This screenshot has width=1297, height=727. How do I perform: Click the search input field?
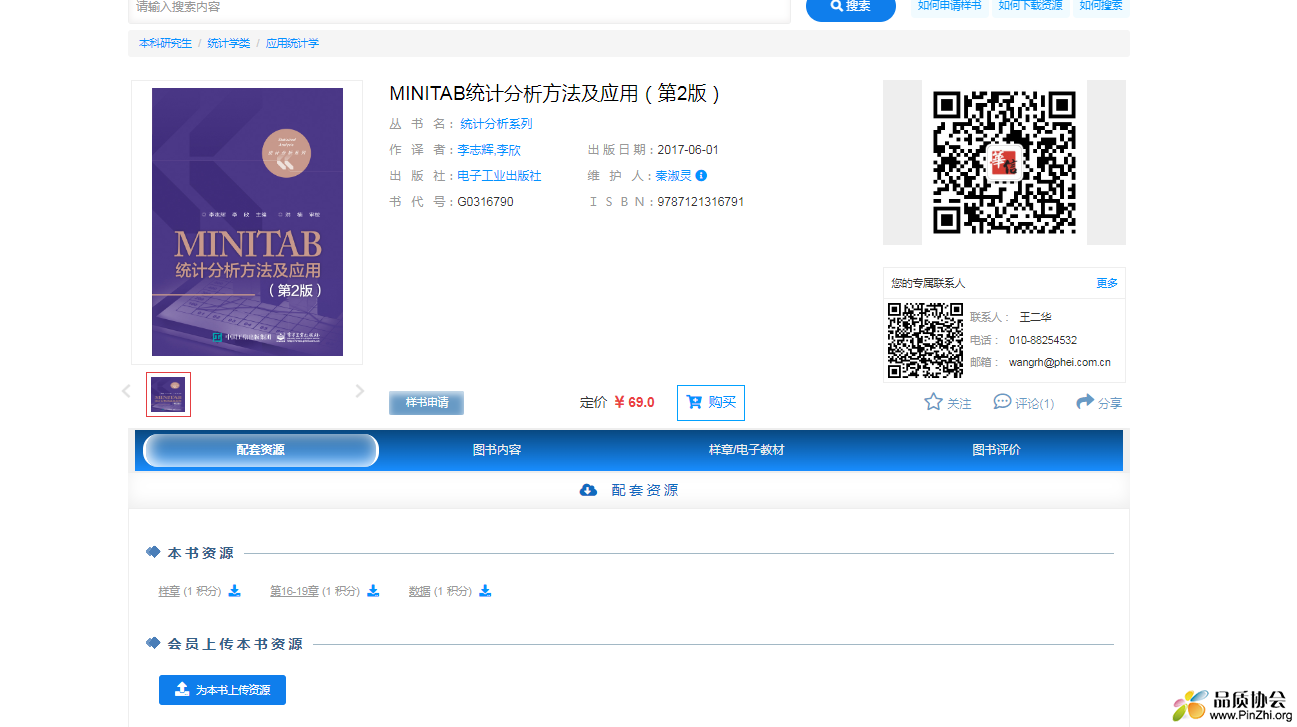460,8
